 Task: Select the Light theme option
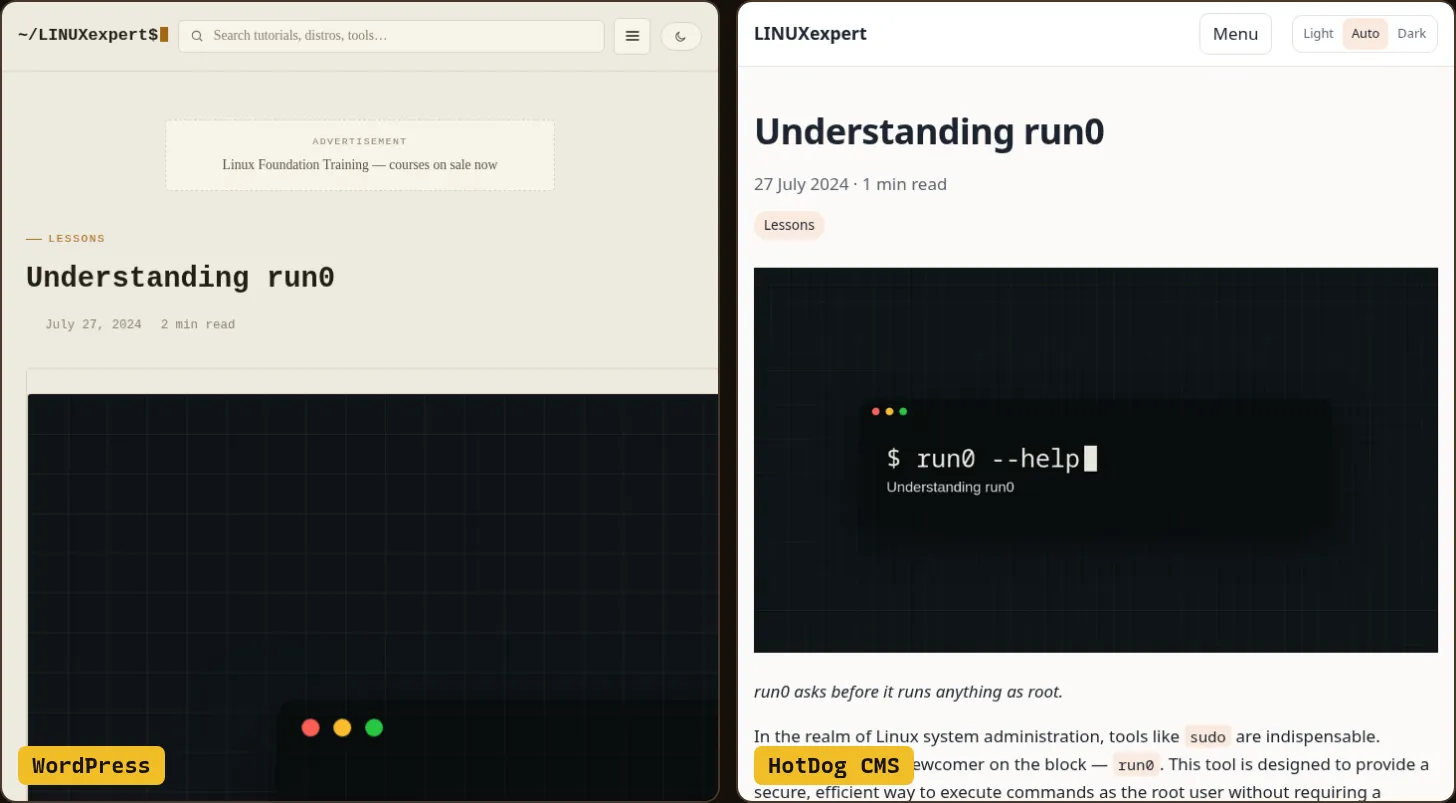[1318, 34]
